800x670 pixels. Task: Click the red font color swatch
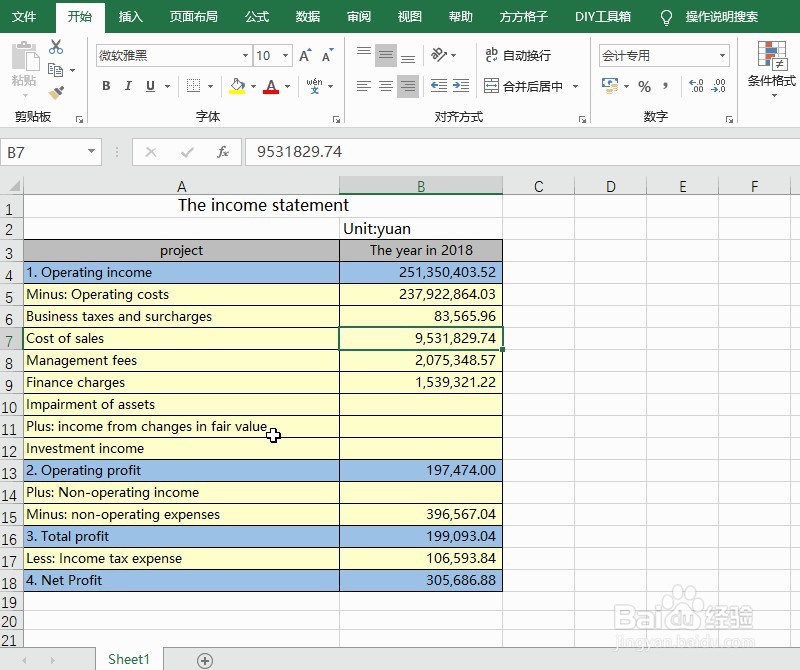(271, 90)
